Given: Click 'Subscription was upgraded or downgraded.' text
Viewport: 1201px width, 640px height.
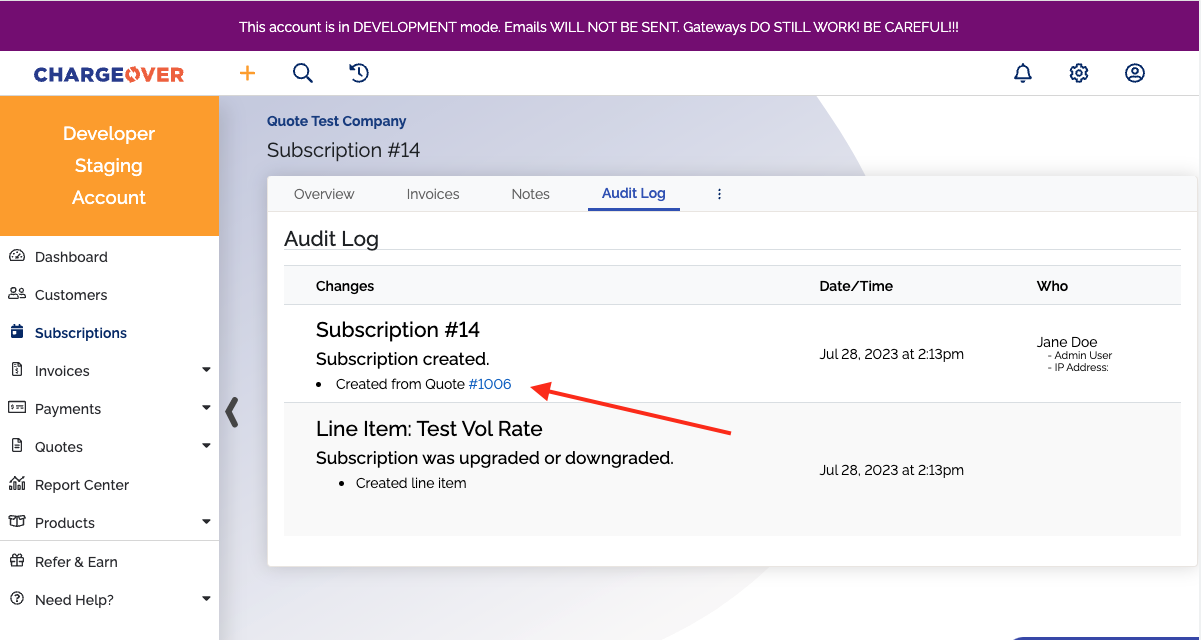Looking at the screenshot, I should tap(495, 458).
